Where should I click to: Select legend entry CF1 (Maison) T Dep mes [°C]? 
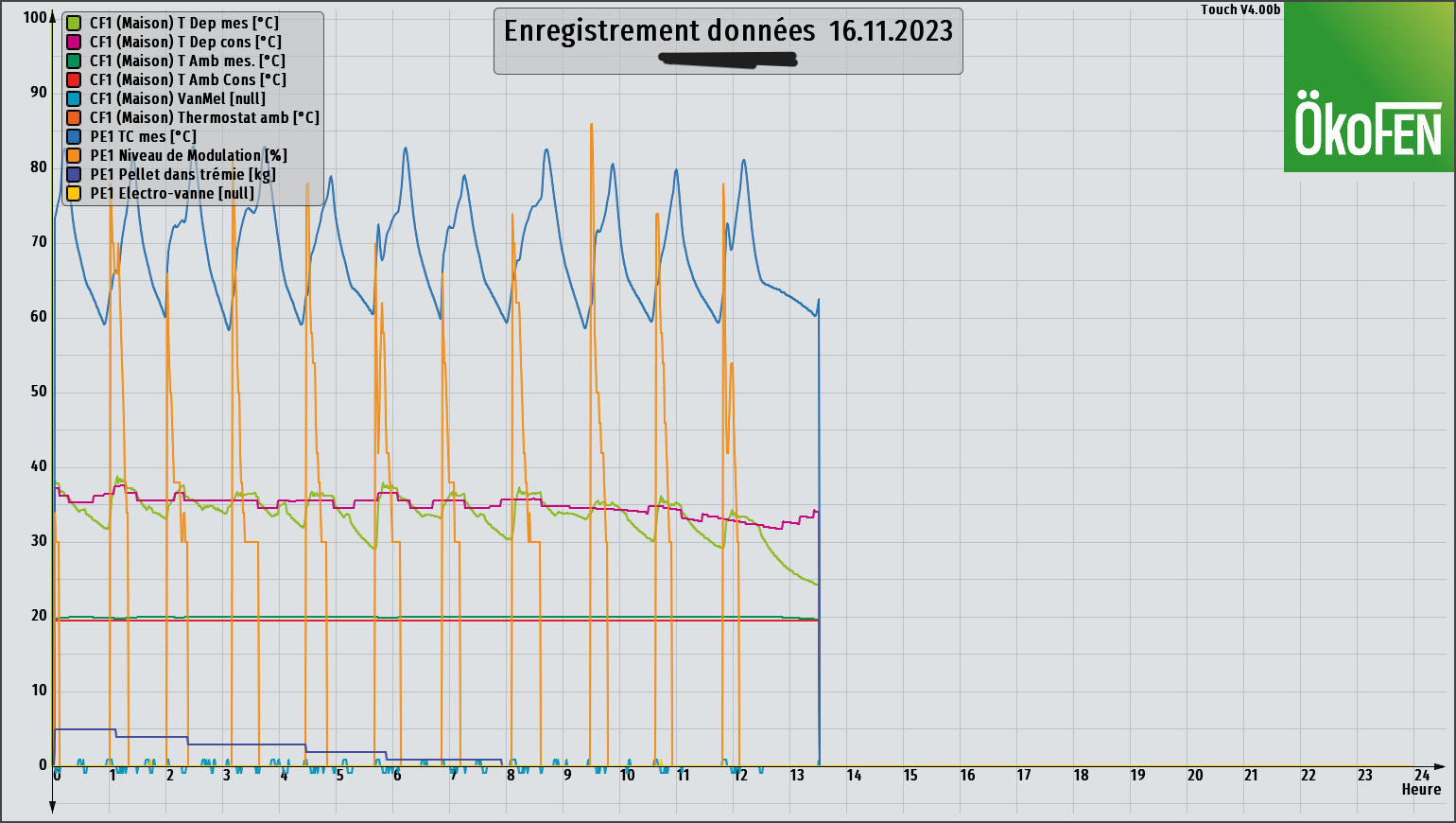tap(184, 23)
